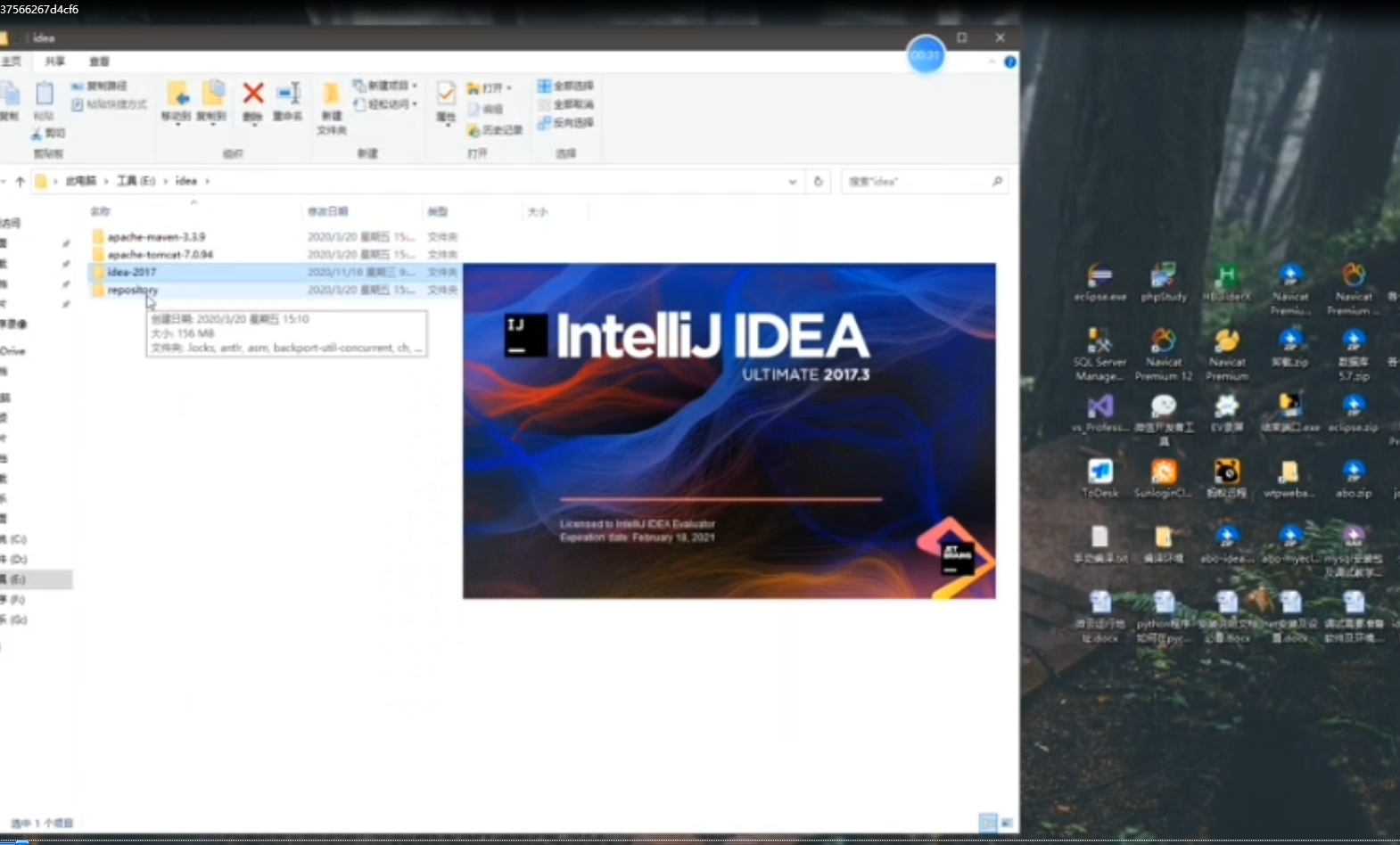This screenshot has width=1400, height=845.
Task: Click Select all (全部选择) in the ribbon
Action: pos(565,86)
